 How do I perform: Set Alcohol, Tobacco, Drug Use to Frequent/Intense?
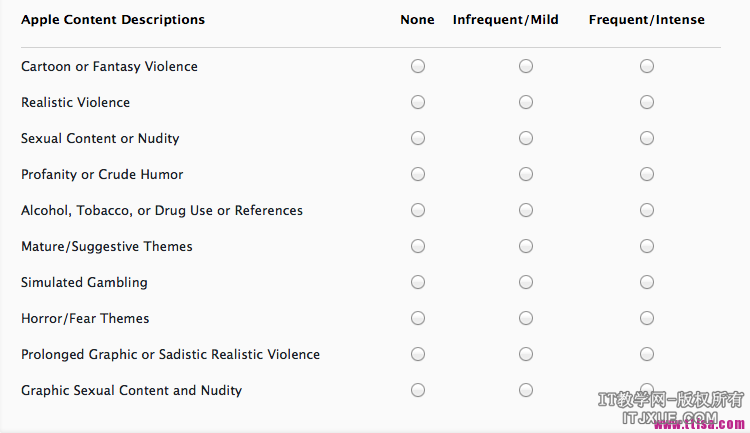[647, 210]
